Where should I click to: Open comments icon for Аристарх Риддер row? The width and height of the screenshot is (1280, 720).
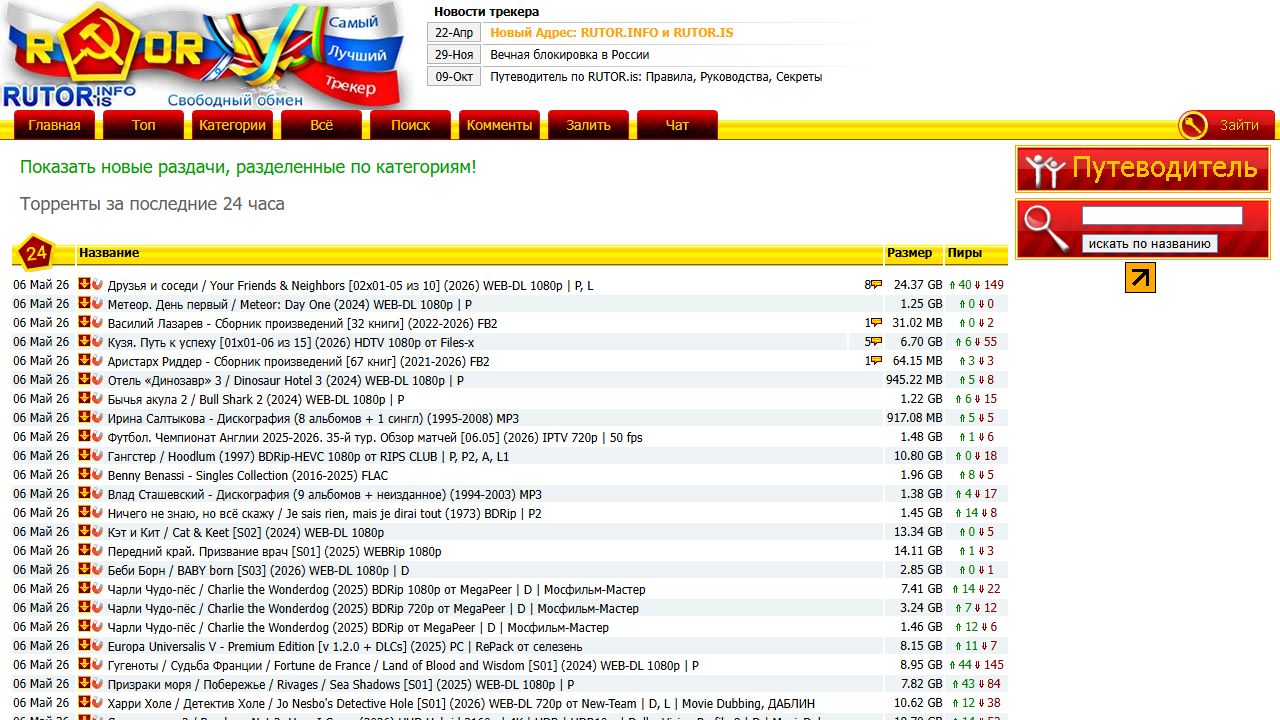point(876,361)
